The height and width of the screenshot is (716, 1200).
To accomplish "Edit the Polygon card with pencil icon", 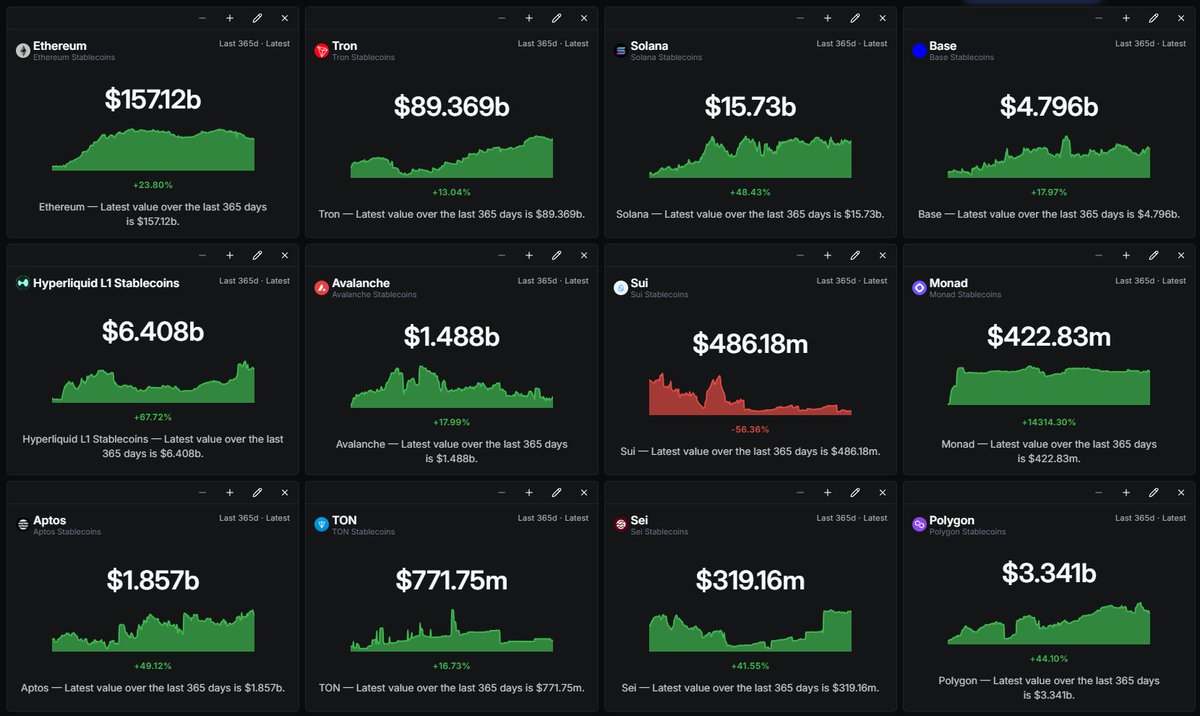I will (x=1154, y=493).
